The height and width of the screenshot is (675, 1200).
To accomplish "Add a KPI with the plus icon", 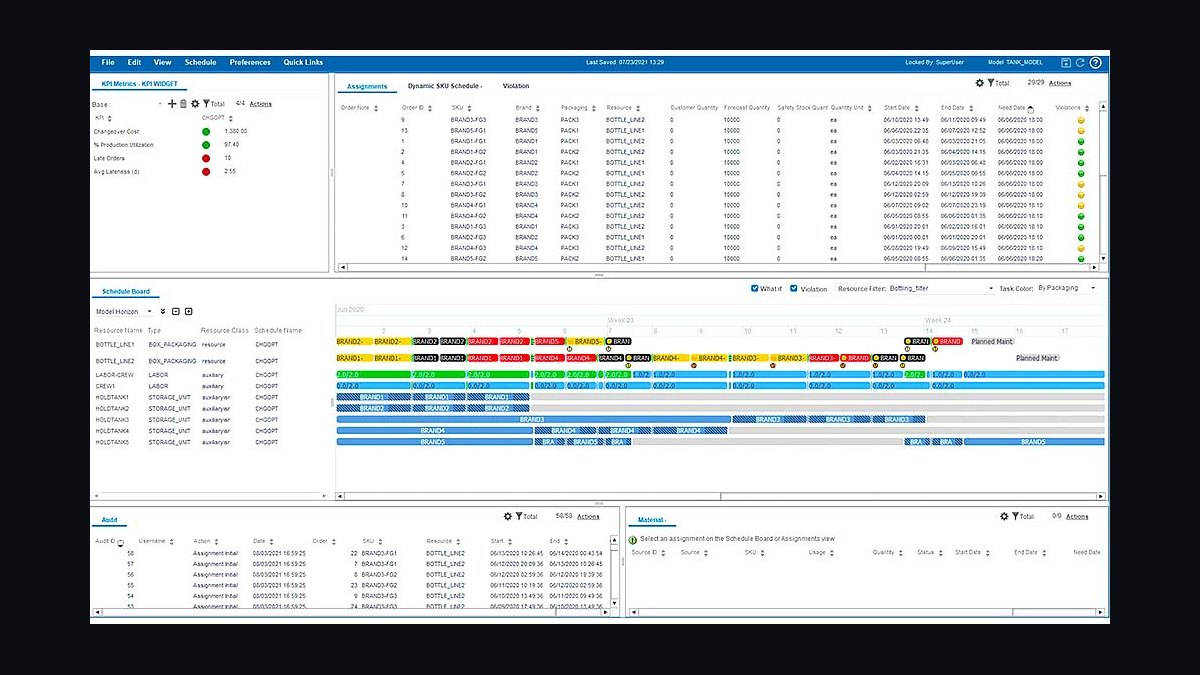I will pos(172,103).
